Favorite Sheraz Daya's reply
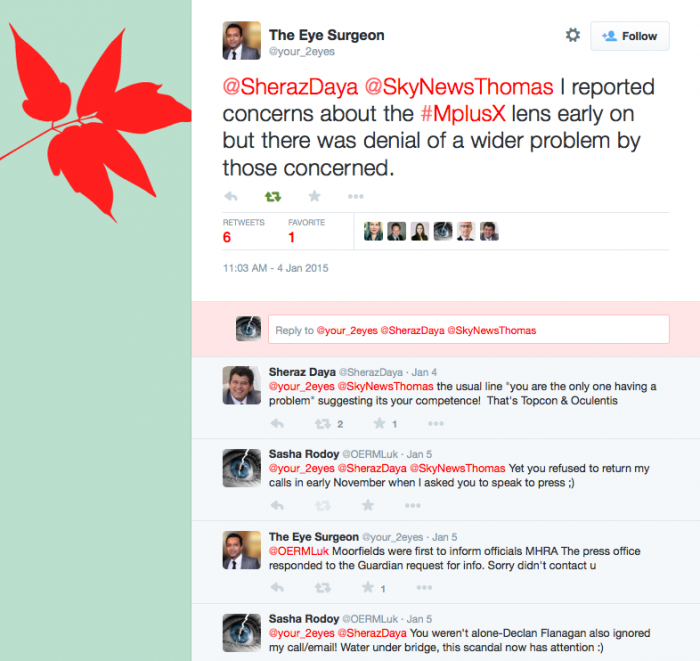This screenshot has width=700, height=661. [x=379, y=423]
